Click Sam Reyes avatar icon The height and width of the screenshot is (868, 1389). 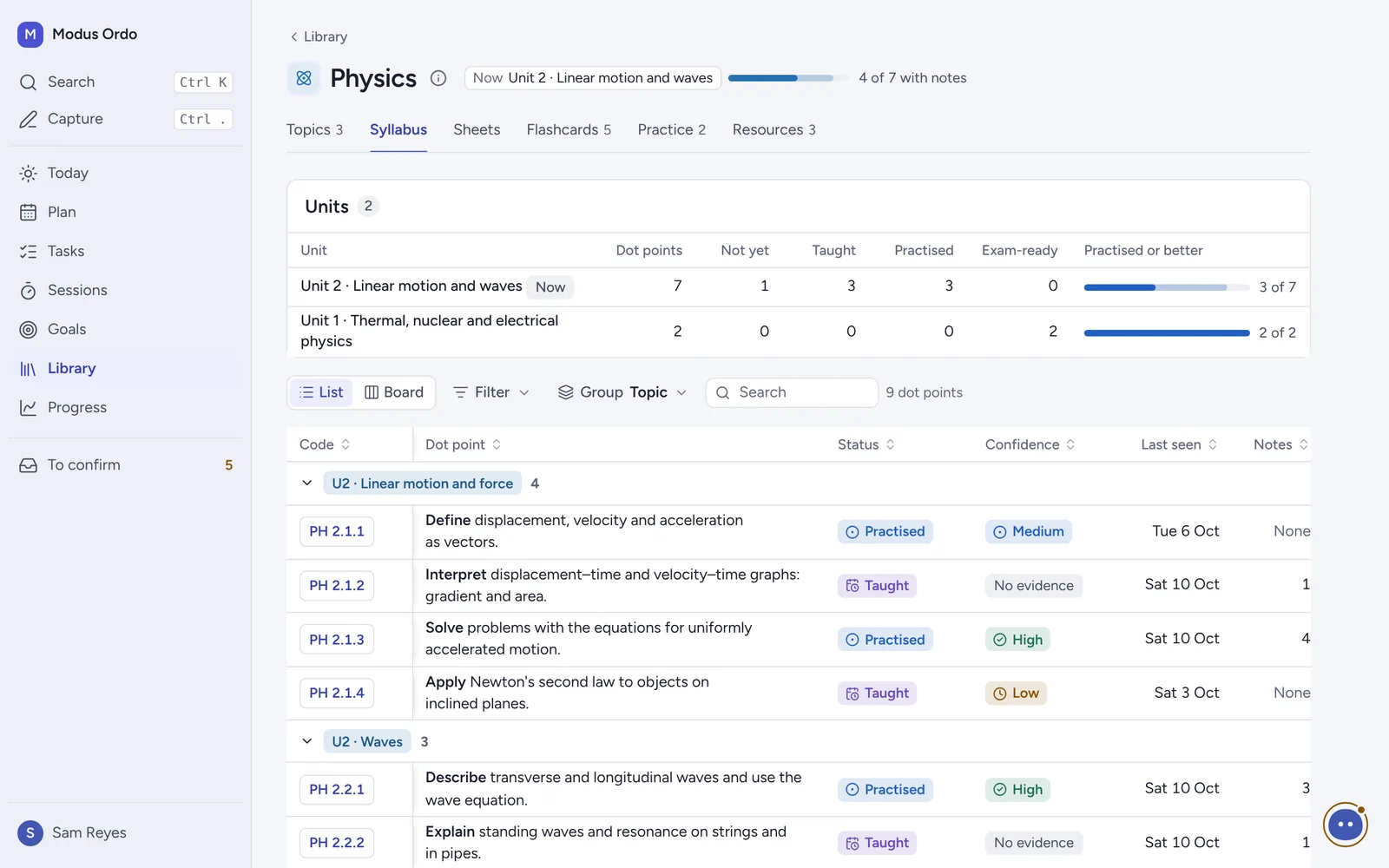click(x=30, y=833)
